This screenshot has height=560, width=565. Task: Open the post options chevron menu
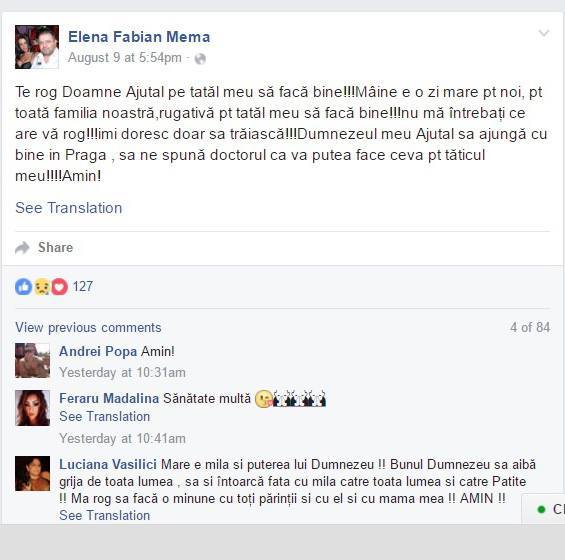(544, 34)
